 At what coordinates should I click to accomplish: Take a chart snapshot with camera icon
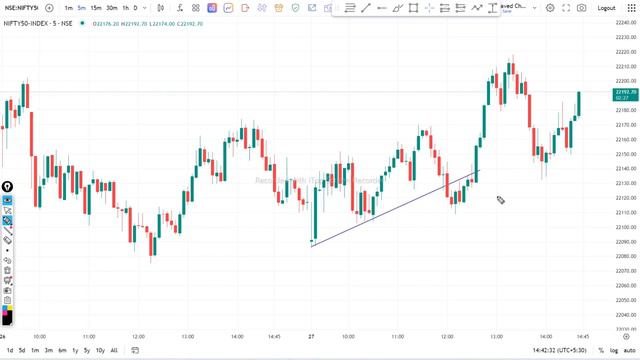(582, 8)
